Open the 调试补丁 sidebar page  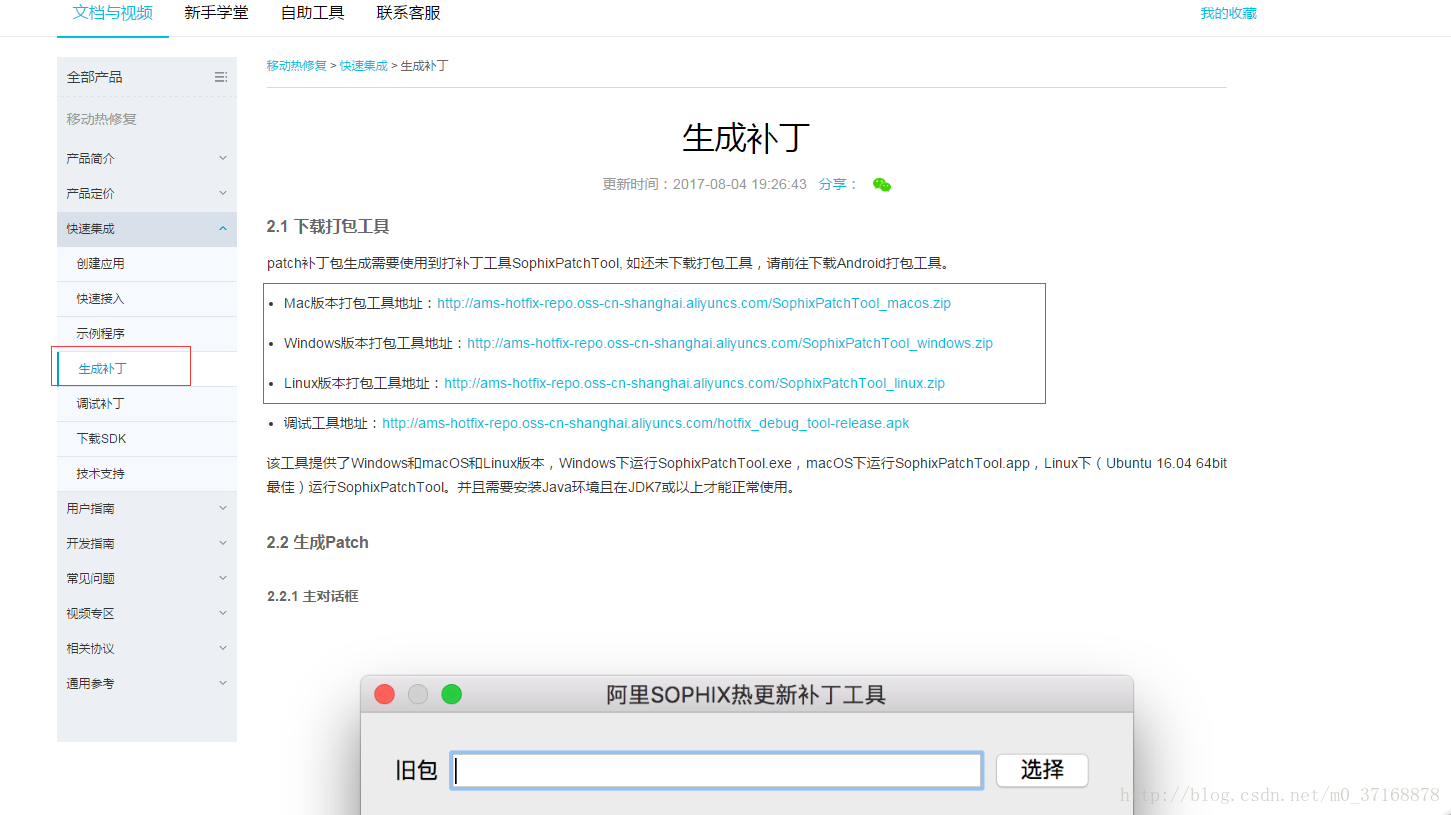pos(147,404)
